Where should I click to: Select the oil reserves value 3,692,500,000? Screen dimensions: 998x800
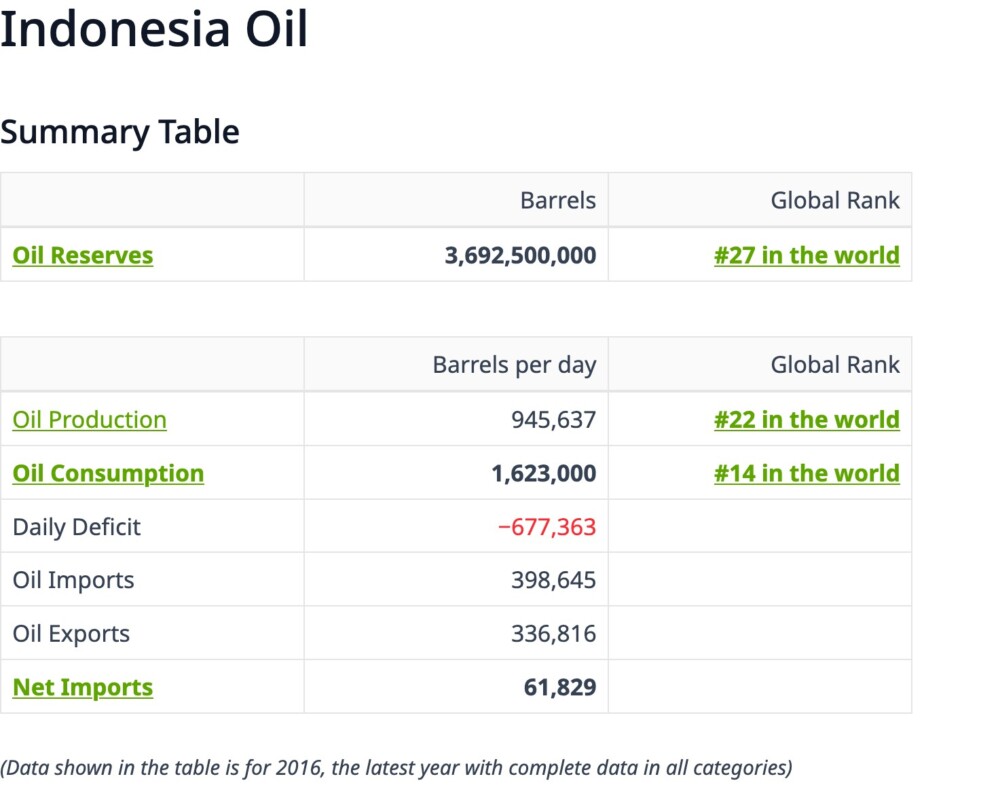520,255
